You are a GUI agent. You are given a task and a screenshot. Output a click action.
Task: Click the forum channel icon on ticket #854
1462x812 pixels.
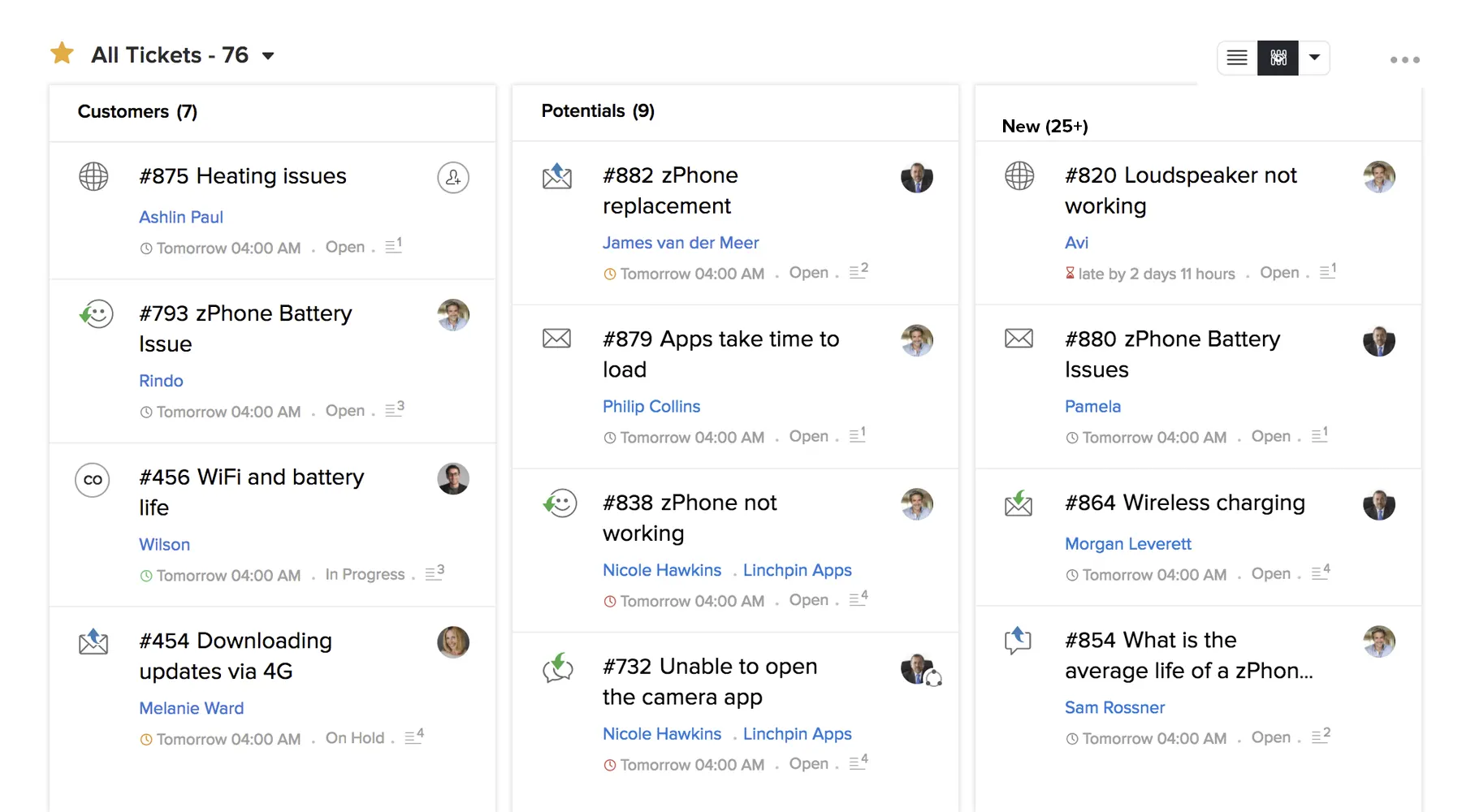[1018, 641]
